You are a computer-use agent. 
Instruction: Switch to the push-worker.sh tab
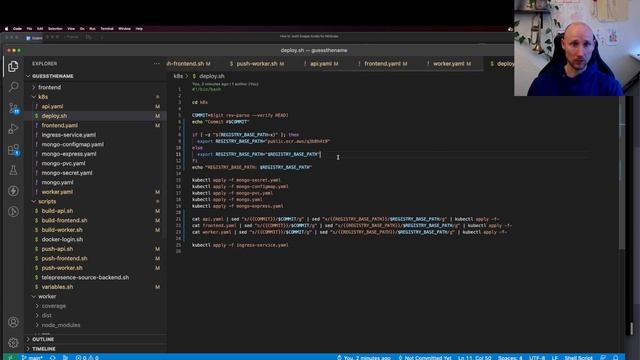pos(257,64)
